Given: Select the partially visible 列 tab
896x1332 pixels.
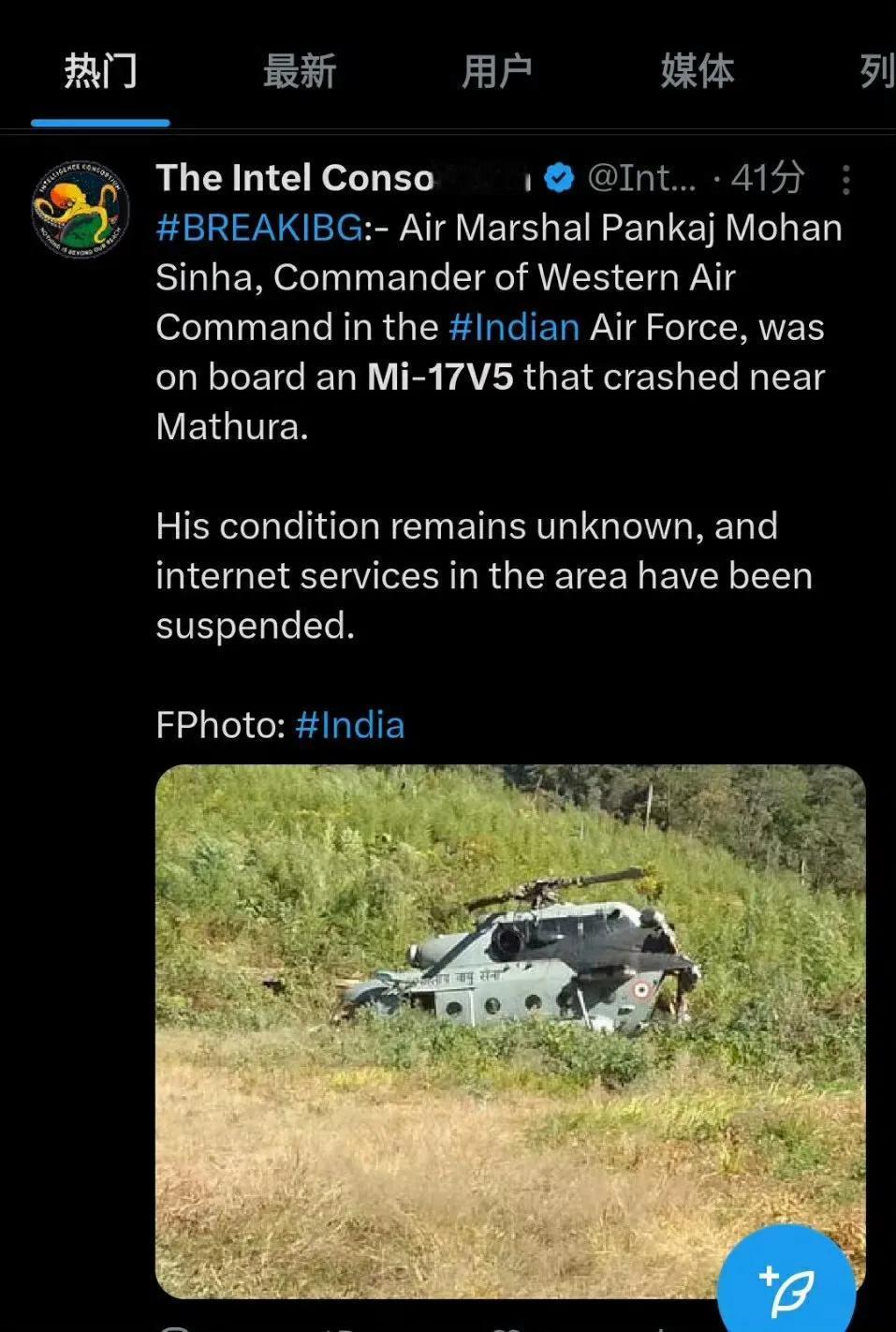Looking at the screenshot, I should click(877, 71).
